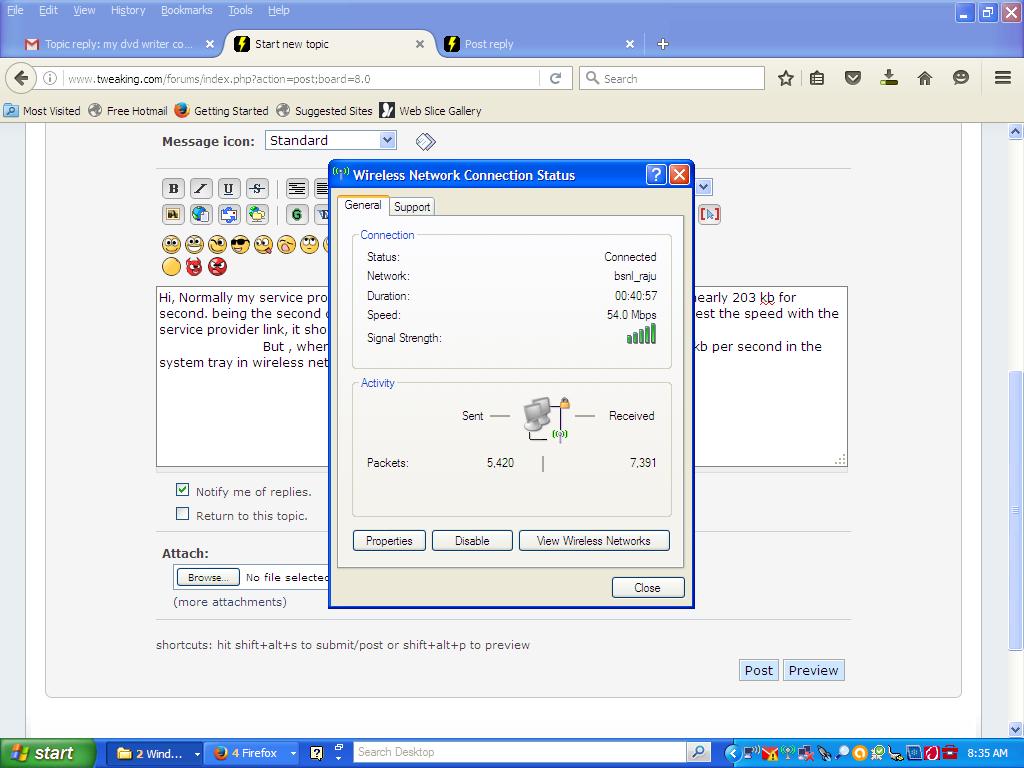Screen dimensions: 1024x768
Task: Open the Firefox Downloads panel
Action: [x=889, y=78]
